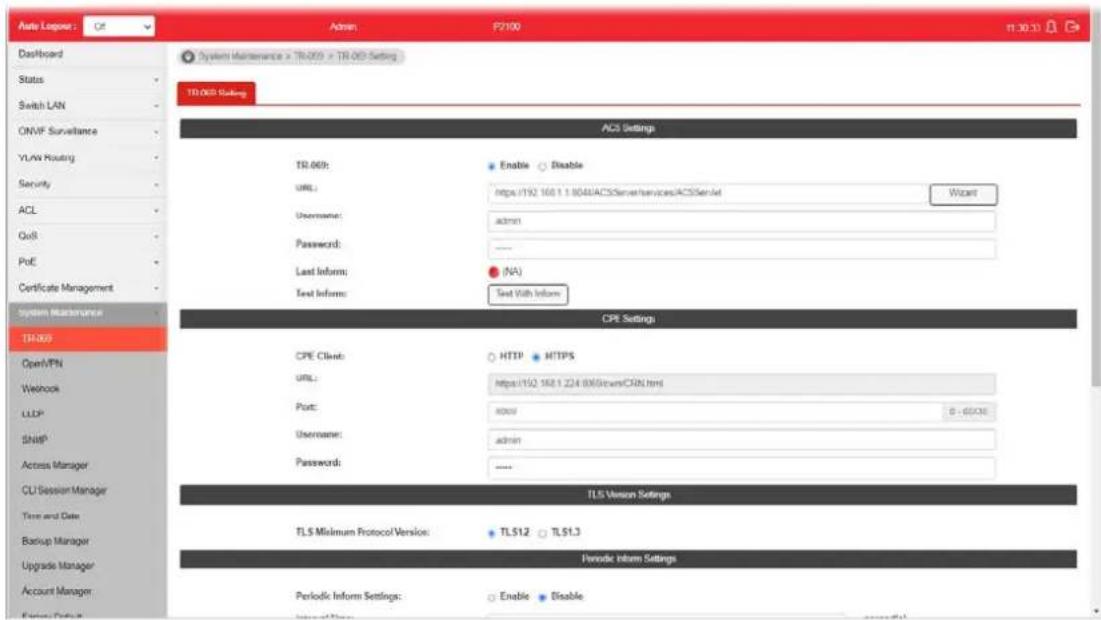The height and width of the screenshot is (620, 1101).
Task: Click the Wizard button
Action: click(963, 194)
